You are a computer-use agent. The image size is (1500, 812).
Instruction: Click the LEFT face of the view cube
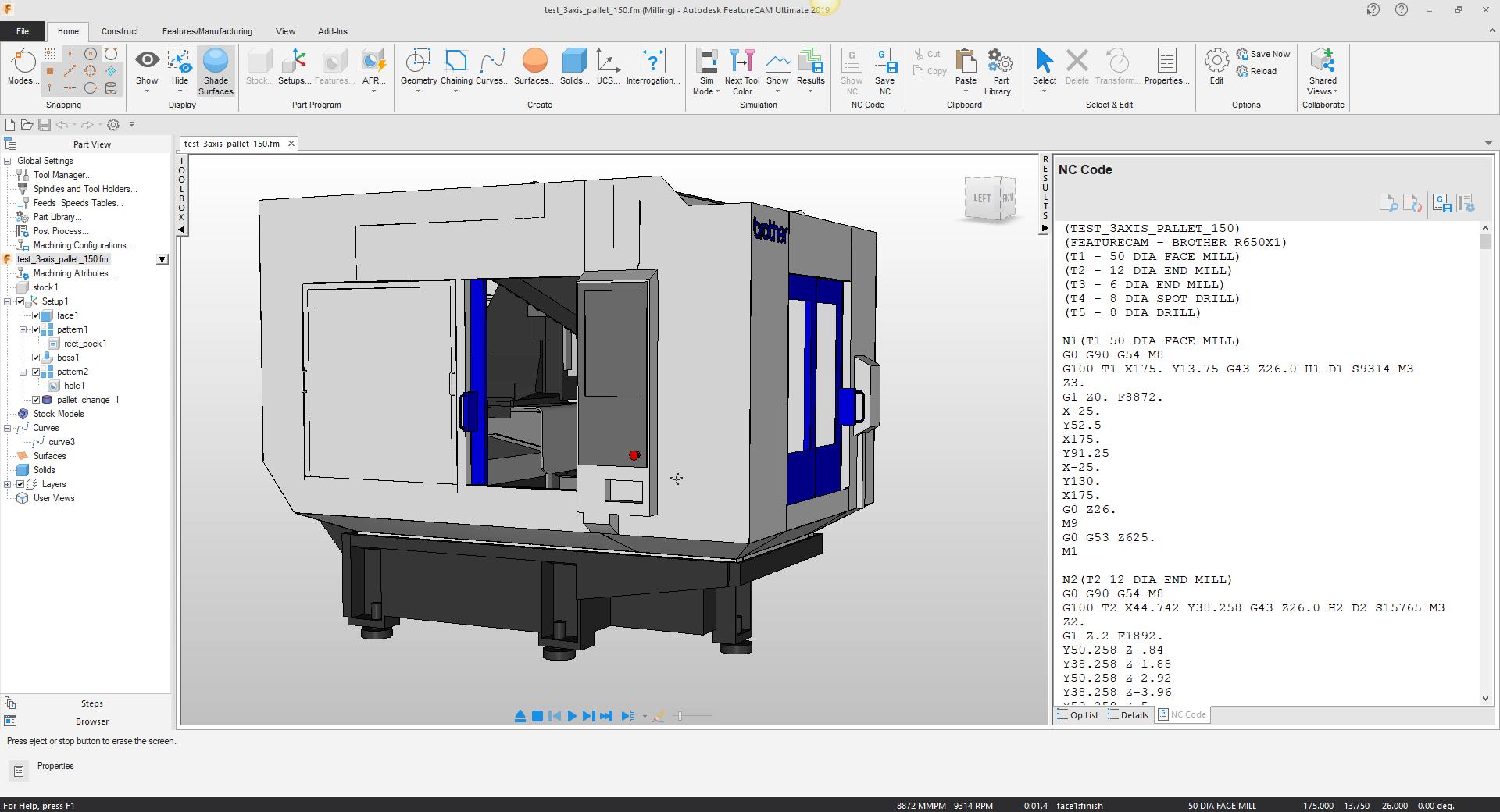click(x=982, y=198)
